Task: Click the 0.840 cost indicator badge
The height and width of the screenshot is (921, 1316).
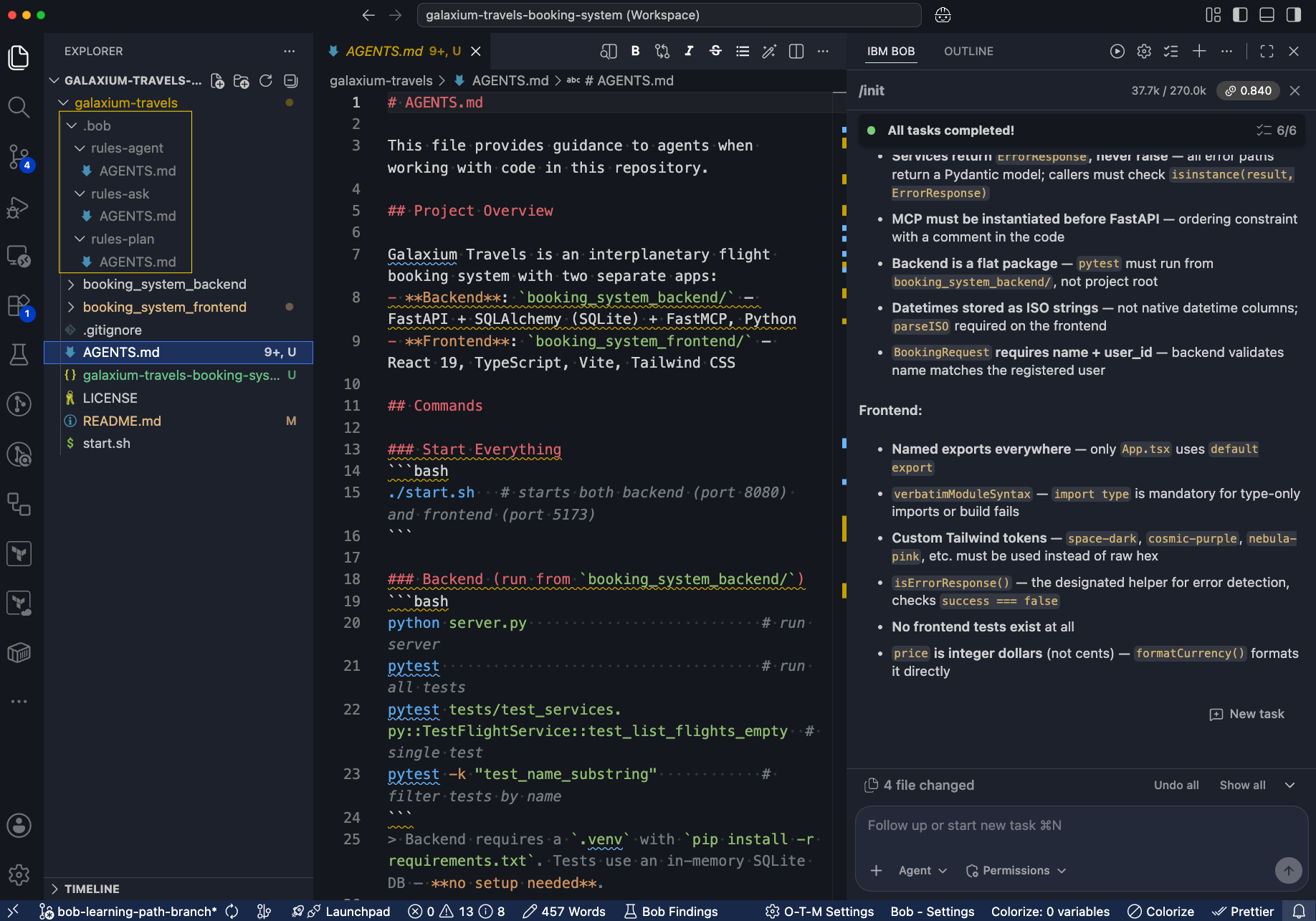Action: coord(1248,90)
